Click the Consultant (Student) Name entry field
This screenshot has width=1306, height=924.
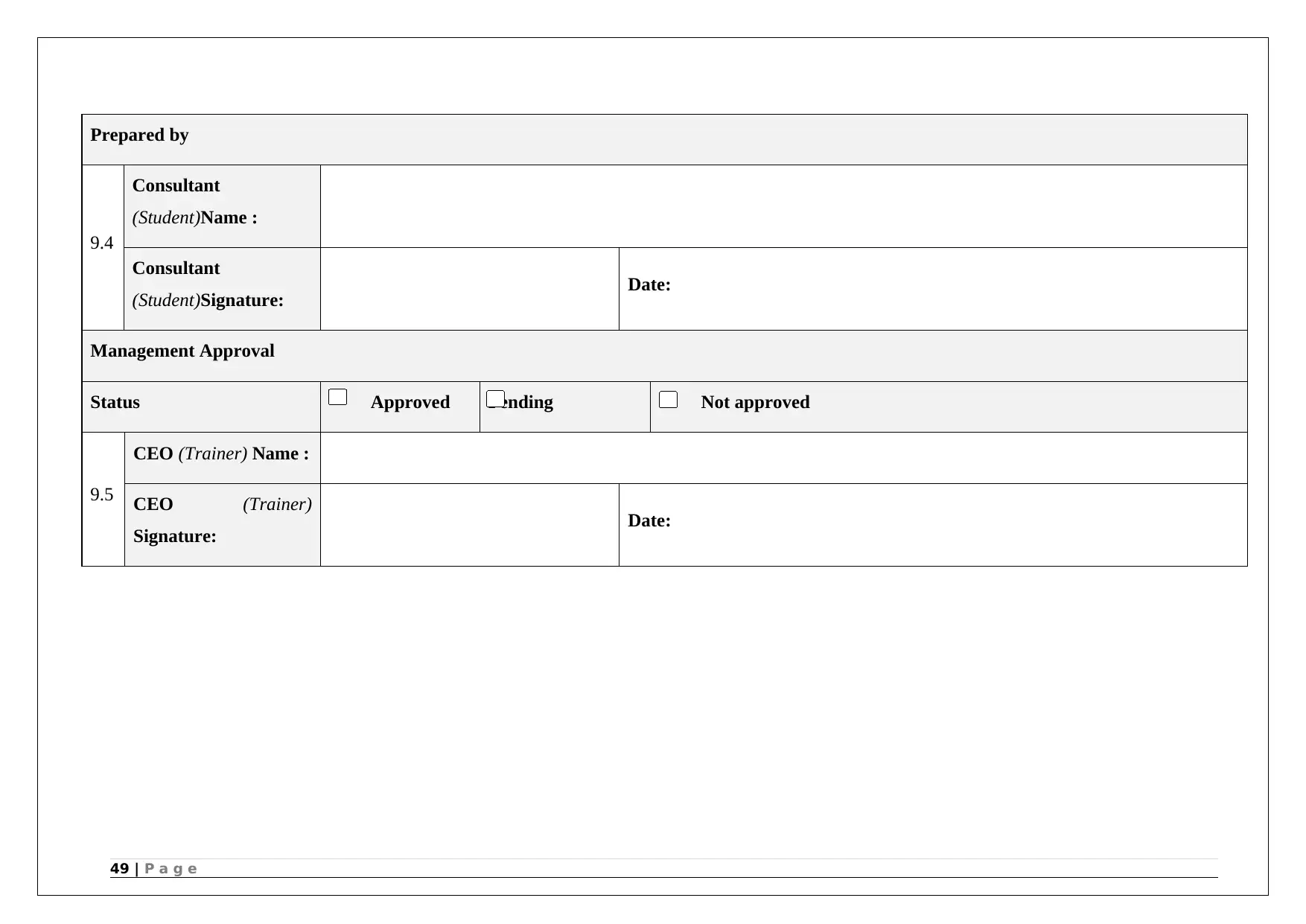(x=783, y=206)
